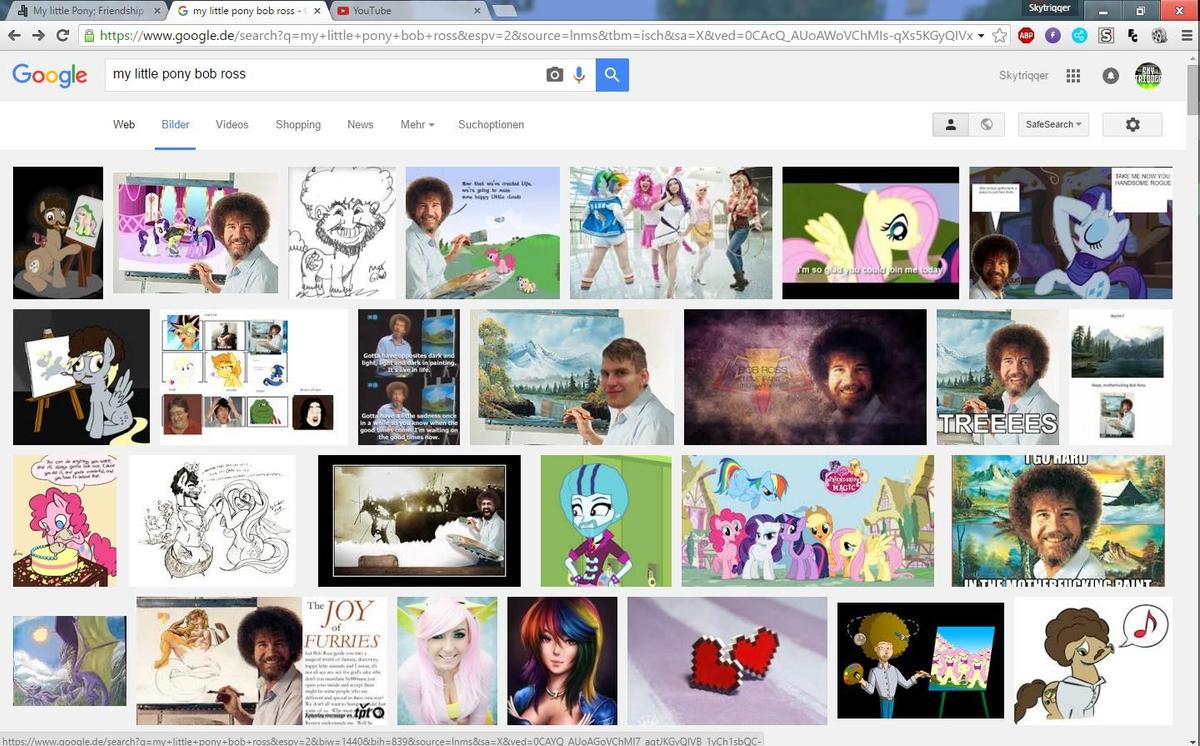
Task: Click the FC extension icon
Action: tap(1132, 35)
